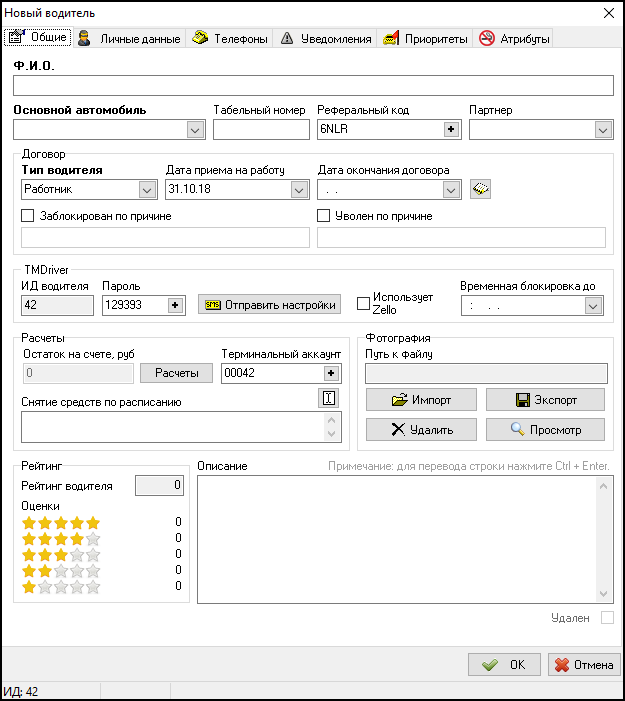625x701 pixels.
Task: Expand the 'Основной автомобиль' dropdown
Action: pos(194,129)
